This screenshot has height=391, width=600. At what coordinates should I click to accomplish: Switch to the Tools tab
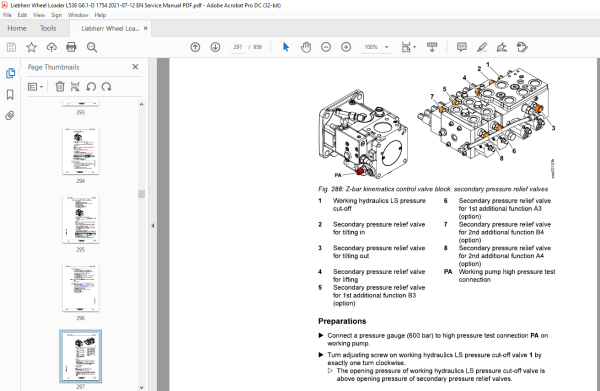48,28
